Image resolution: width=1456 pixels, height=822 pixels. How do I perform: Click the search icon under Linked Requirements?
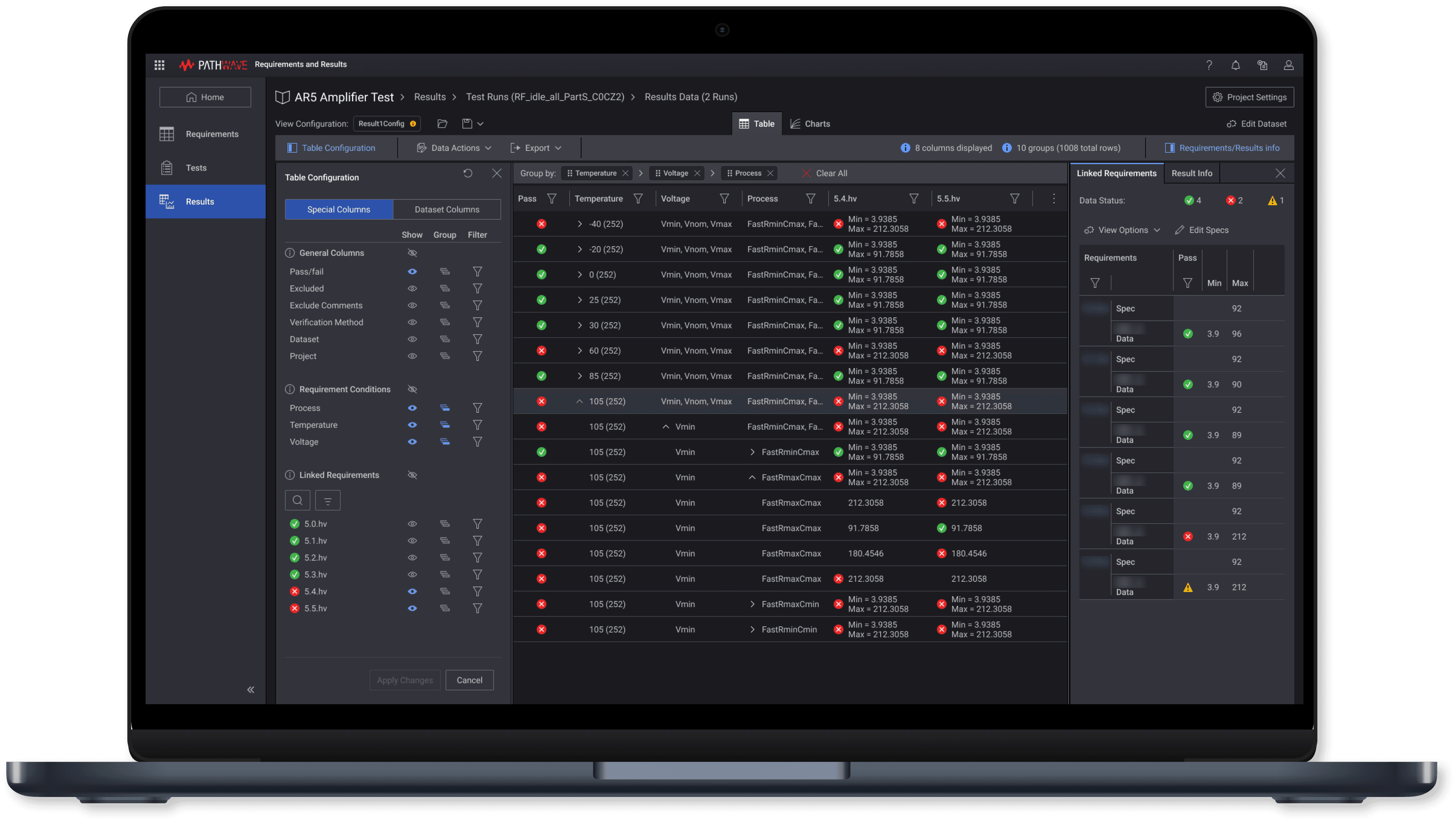297,500
